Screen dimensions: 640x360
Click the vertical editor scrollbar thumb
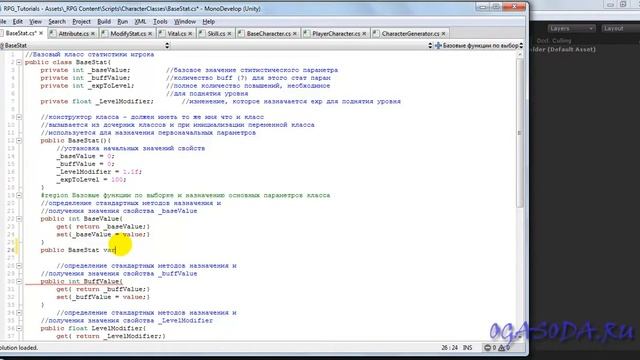(520, 133)
